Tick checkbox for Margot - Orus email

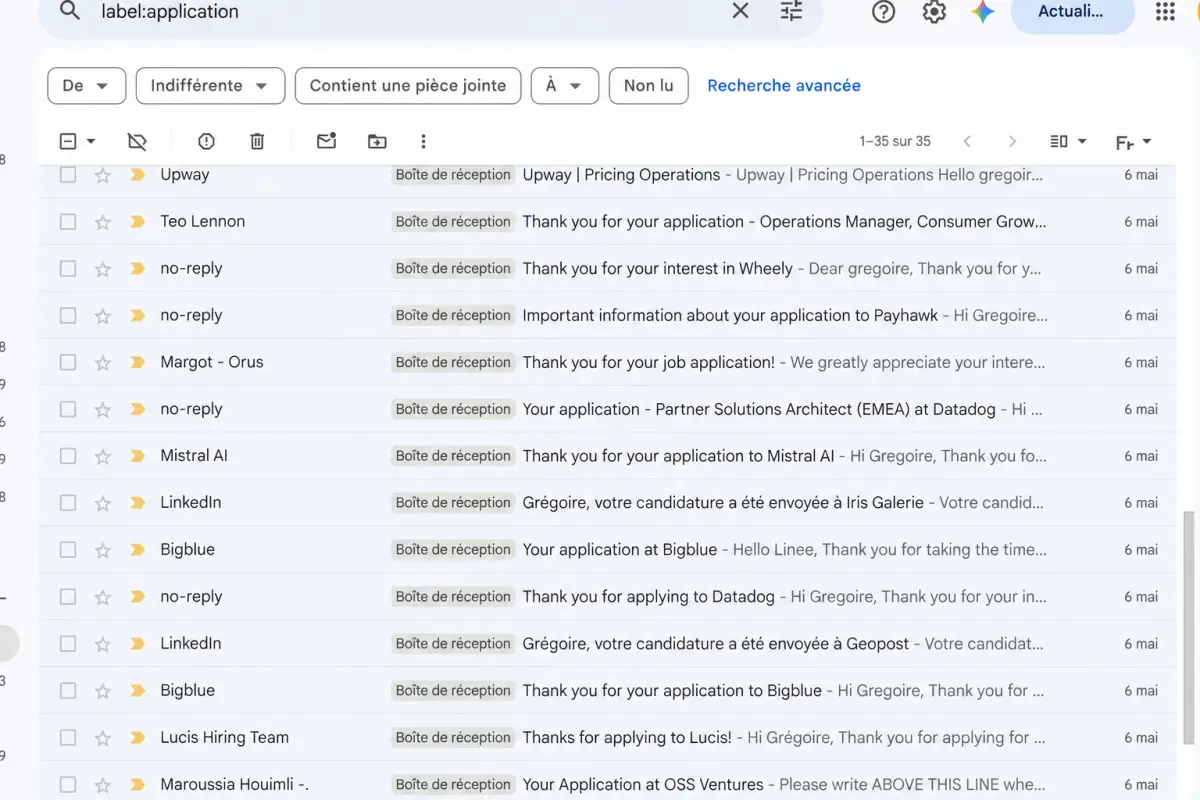click(68, 362)
